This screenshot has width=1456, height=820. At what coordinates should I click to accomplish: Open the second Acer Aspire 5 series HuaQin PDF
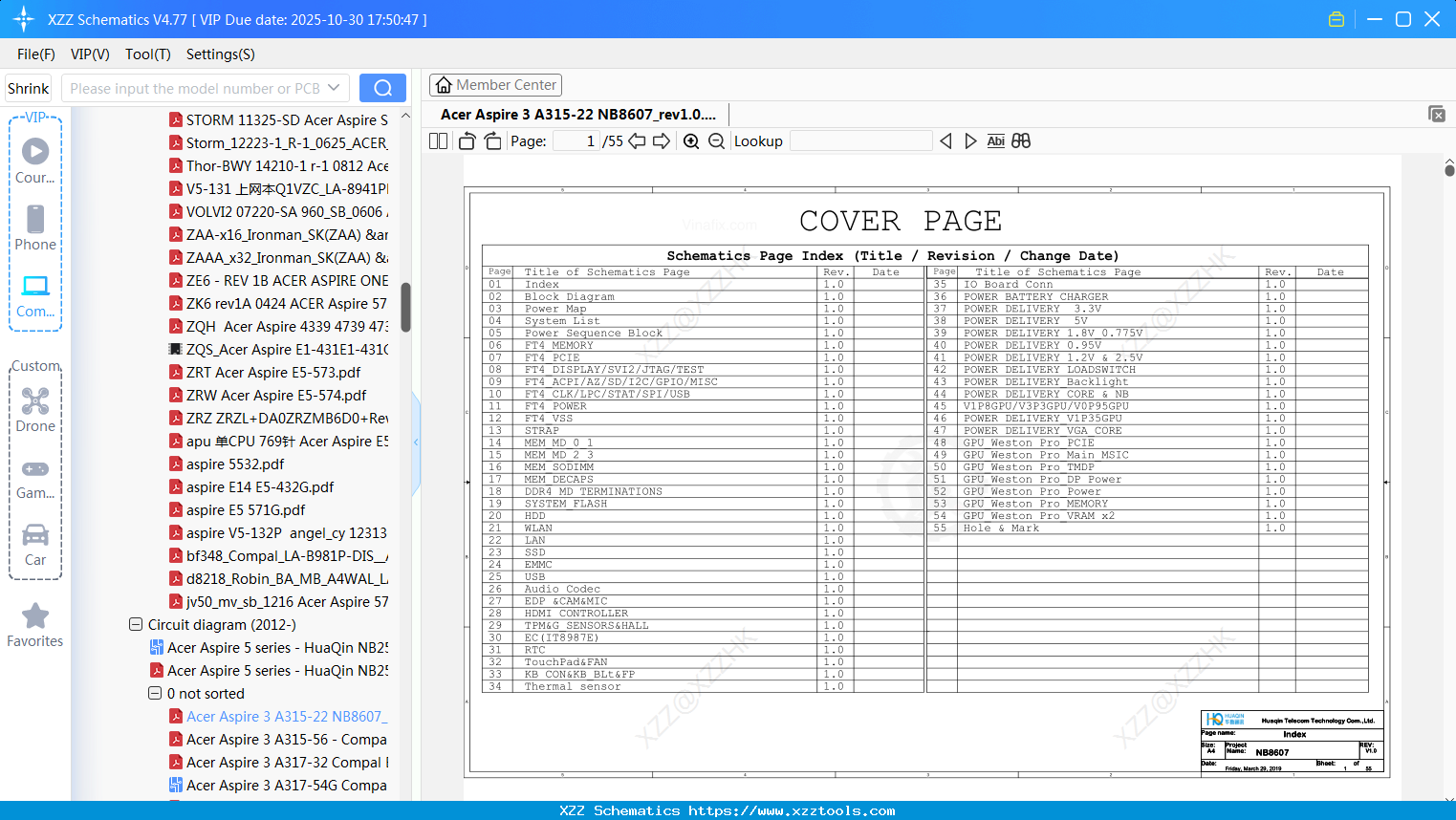tap(270, 670)
